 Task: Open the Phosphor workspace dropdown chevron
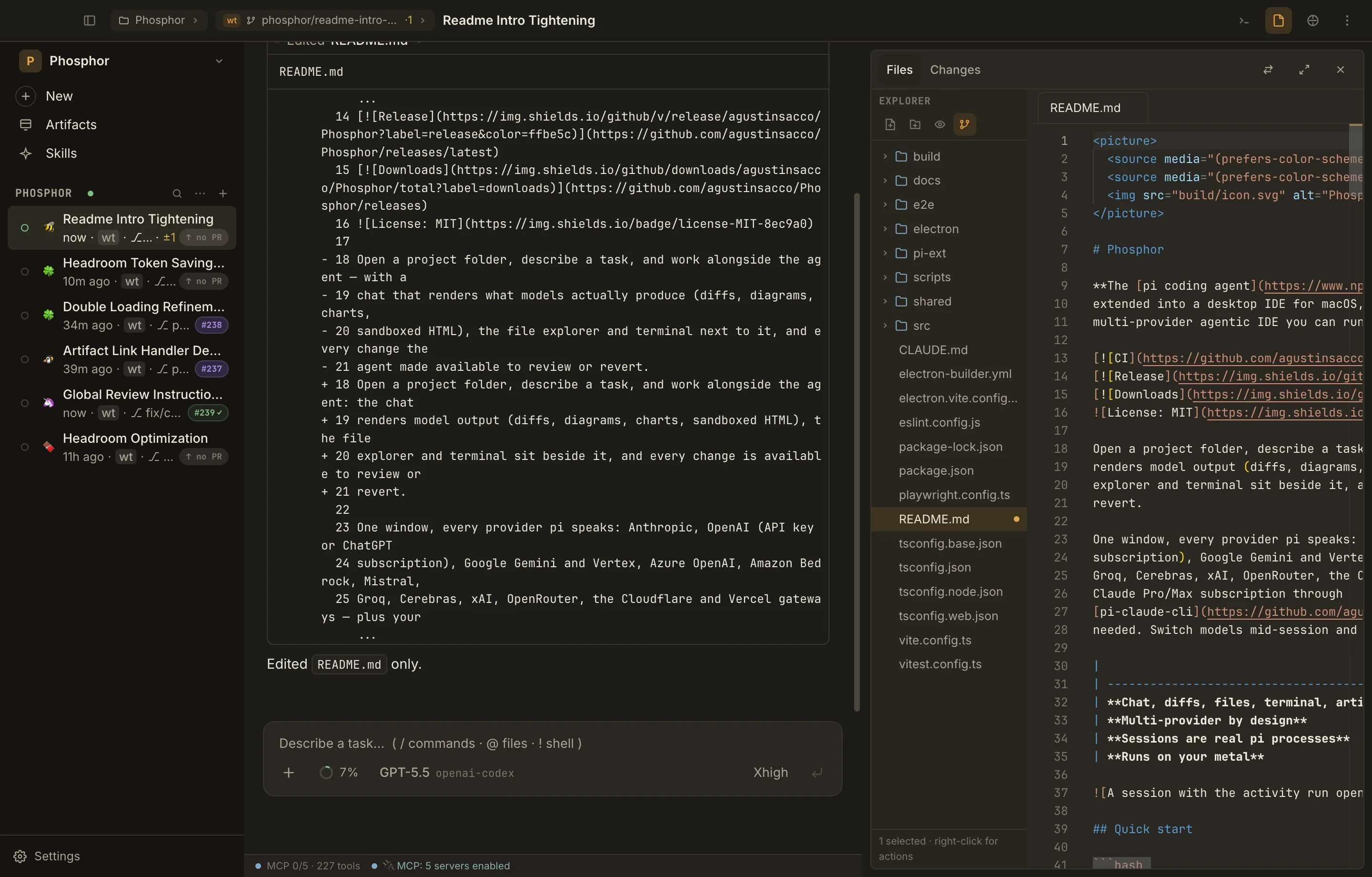point(219,61)
